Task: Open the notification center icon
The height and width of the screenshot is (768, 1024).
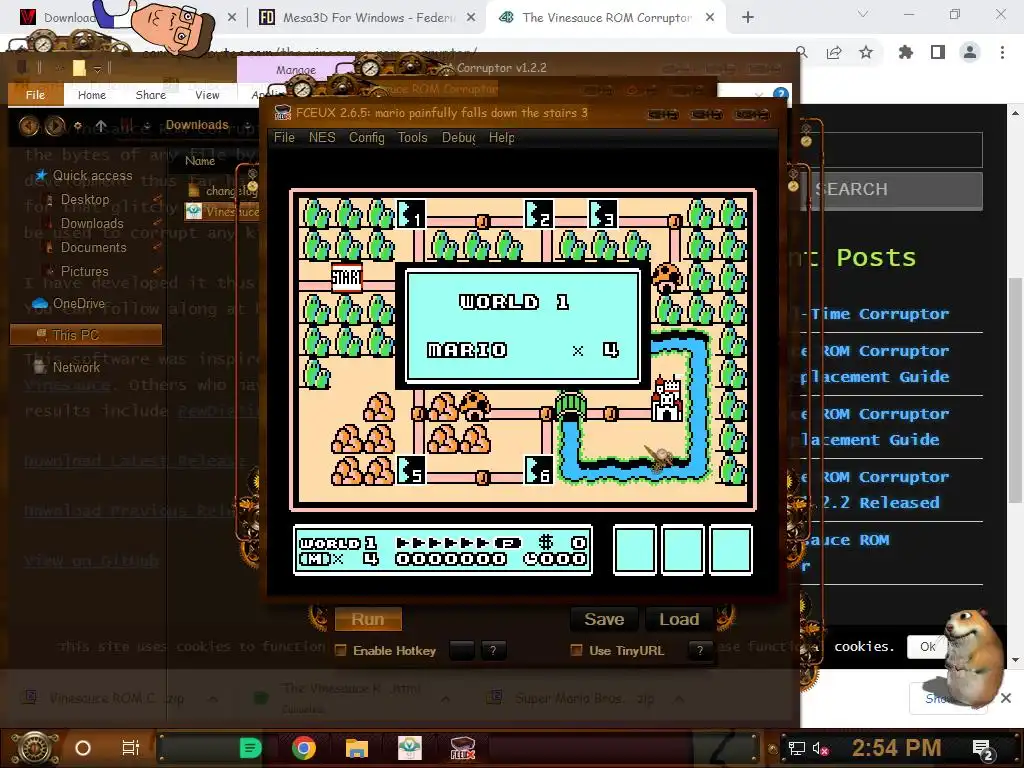Action: pos(983,750)
